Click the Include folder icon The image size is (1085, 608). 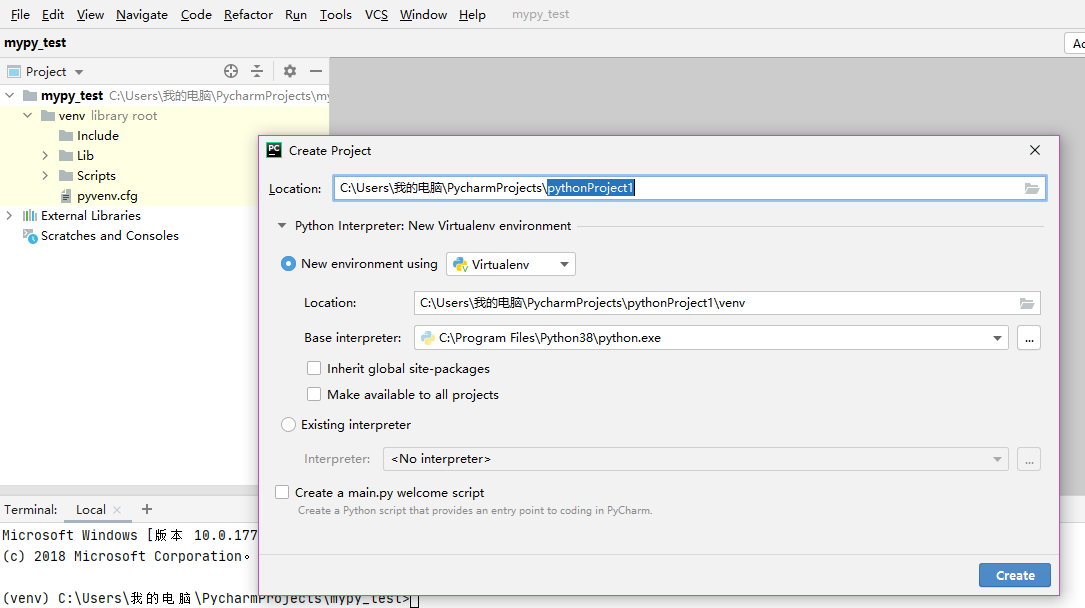click(x=66, y=136)
